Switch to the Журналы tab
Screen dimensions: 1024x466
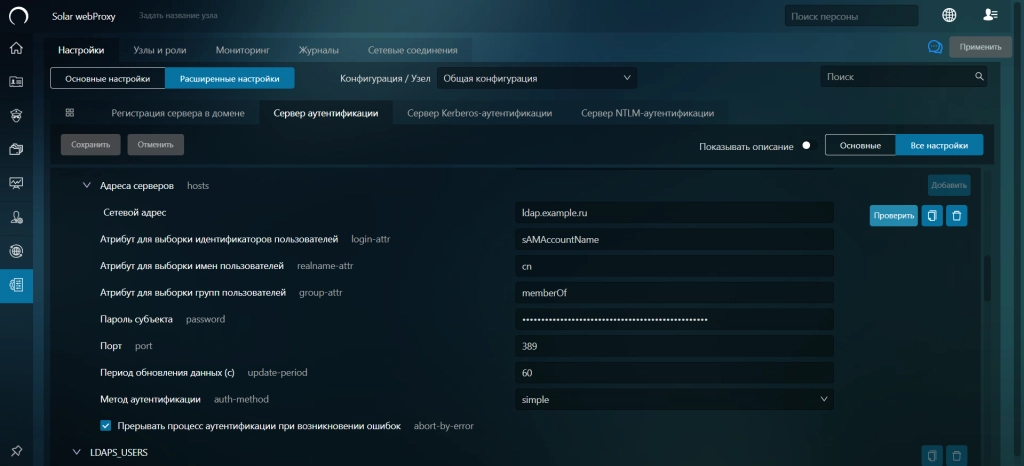pyautogui.click(x=318, y=50)
